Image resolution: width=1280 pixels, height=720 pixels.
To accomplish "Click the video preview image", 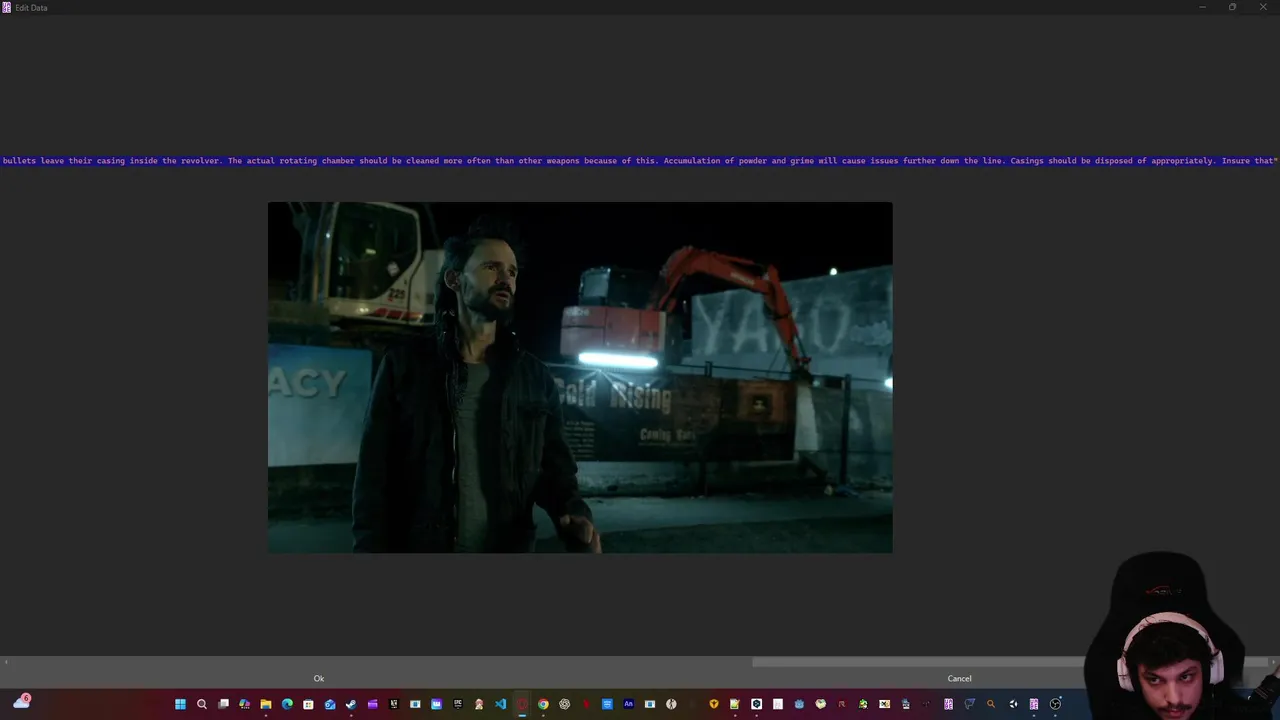I will [x=580, y=377].
